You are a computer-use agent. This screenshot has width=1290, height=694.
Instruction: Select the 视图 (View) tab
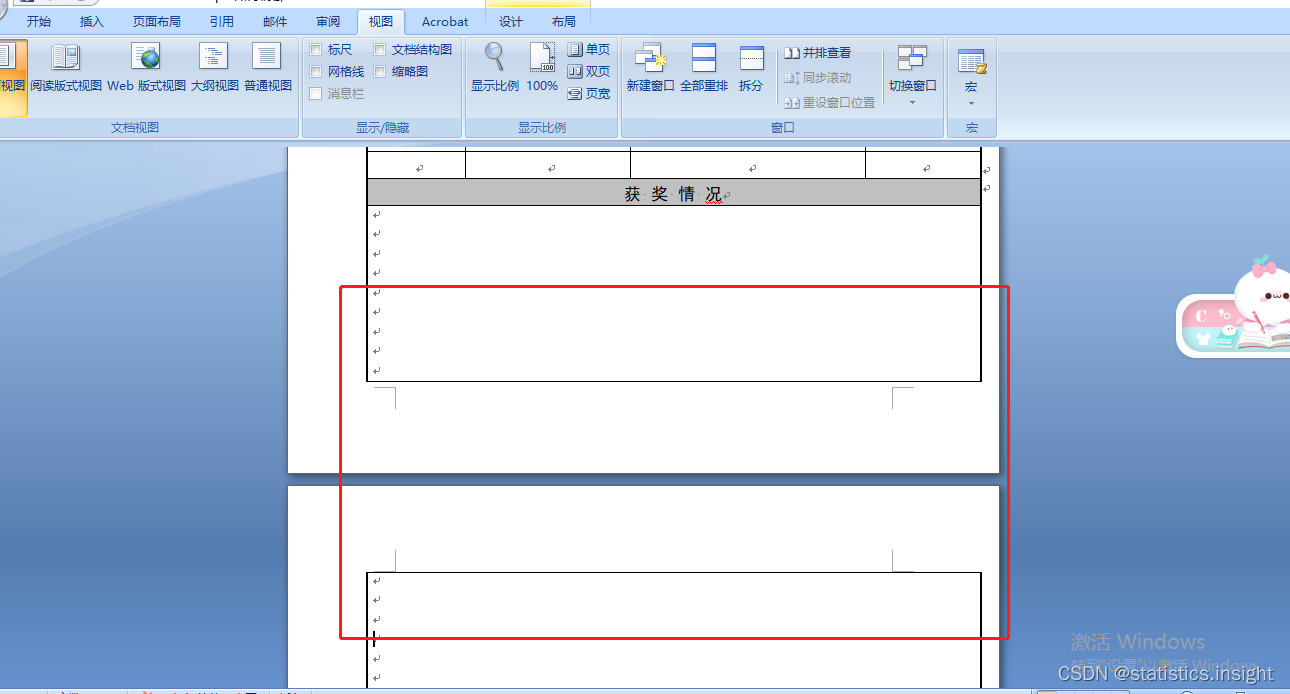(x=381, y=21)
